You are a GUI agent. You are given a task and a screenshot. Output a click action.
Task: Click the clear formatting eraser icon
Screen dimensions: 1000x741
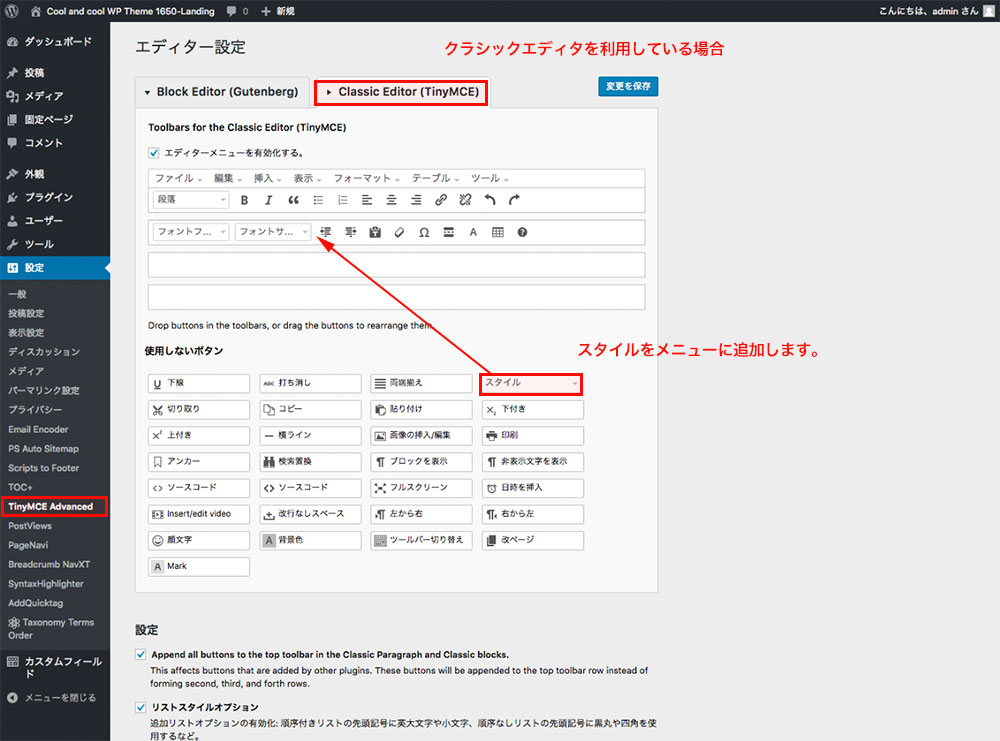pos(399,232)
